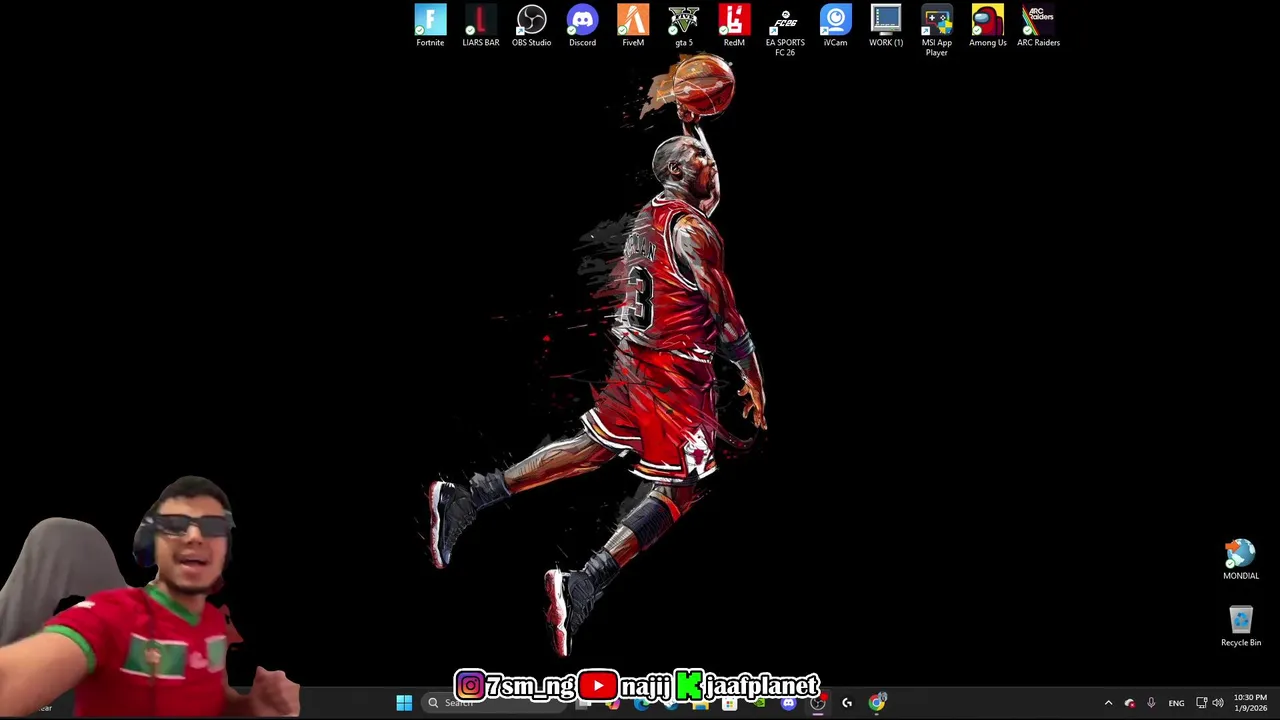Open Discord from the taskbar

[x=788, y=703]
